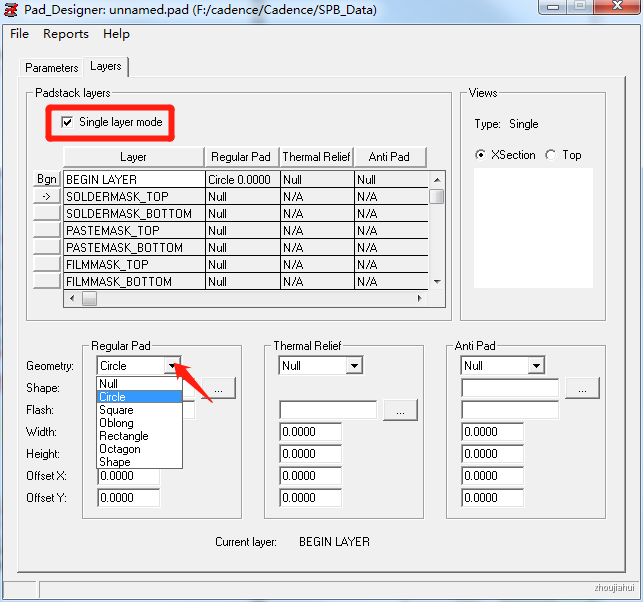Choose Null in the geometry list
The height and width of the screenshot is (602, 643).
point(139,384)
